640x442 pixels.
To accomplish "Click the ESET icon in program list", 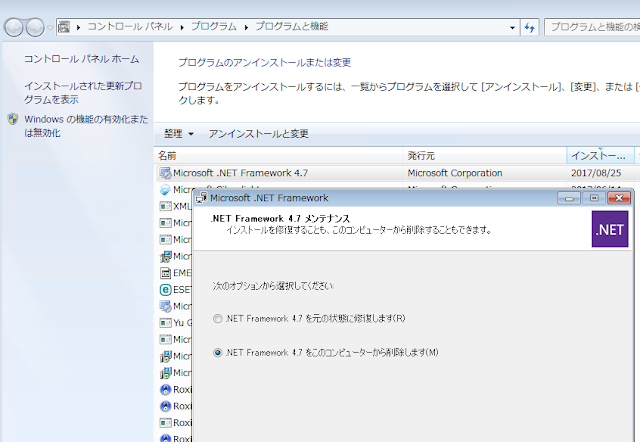I will click(x=165, y=290).
